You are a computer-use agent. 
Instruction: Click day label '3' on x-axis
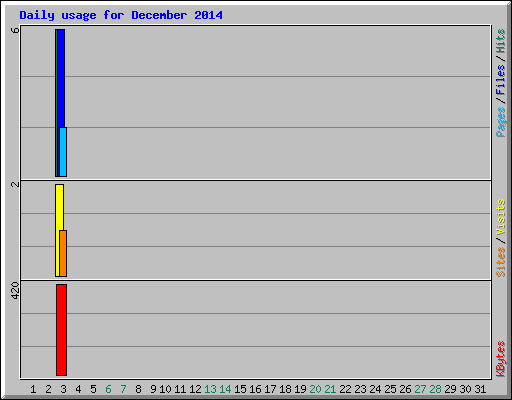[x=63, y=389]
